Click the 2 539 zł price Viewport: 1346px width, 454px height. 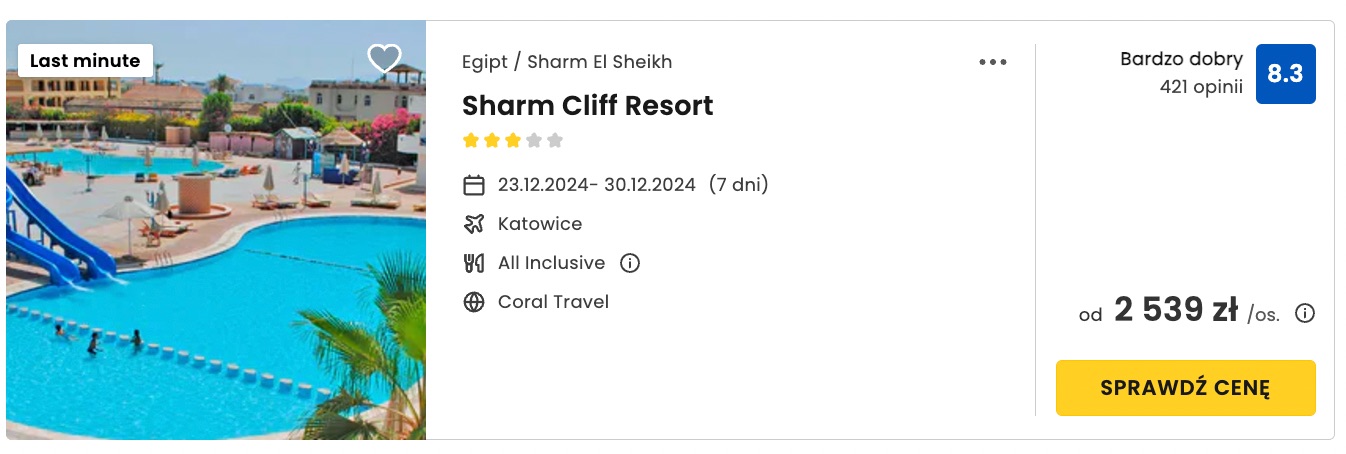tap(1176, 311)
